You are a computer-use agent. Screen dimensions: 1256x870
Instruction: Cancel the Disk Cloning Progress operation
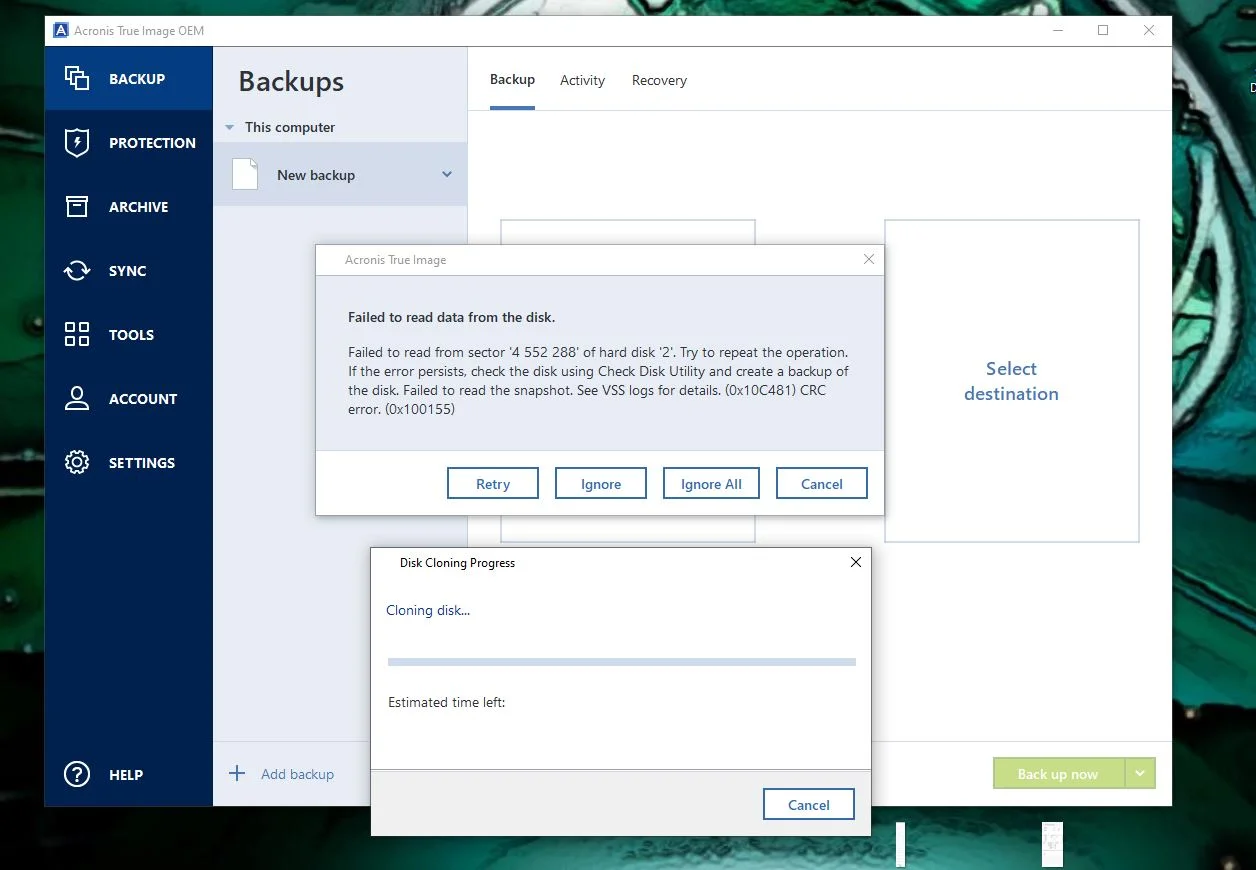808,805
